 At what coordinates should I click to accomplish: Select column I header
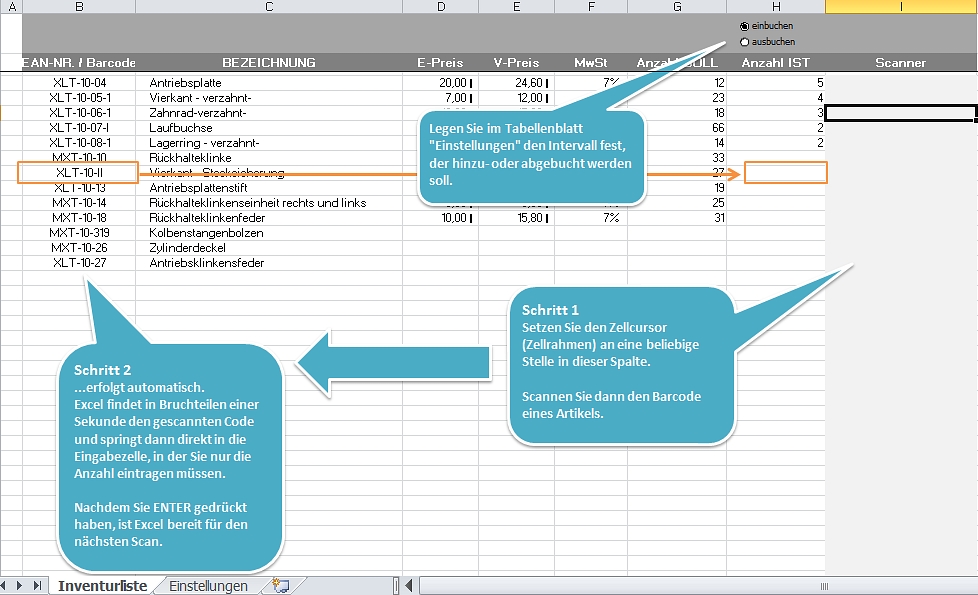pyautogui.click(x=901, y=7)
